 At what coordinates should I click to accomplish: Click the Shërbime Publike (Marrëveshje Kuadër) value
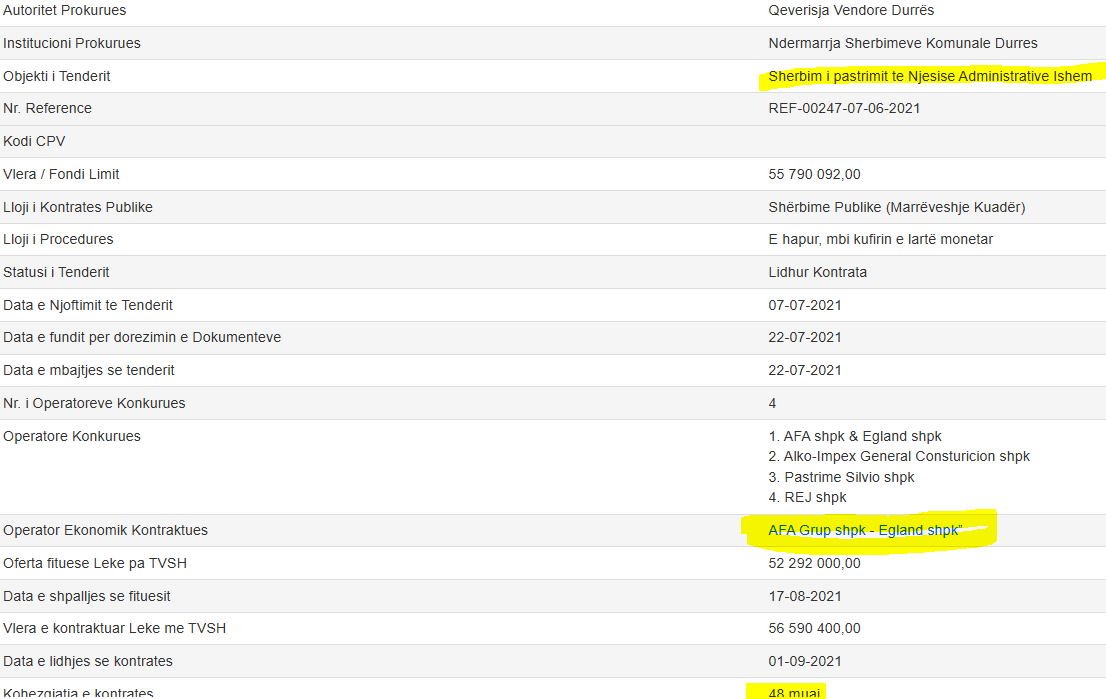pos(896,207)
